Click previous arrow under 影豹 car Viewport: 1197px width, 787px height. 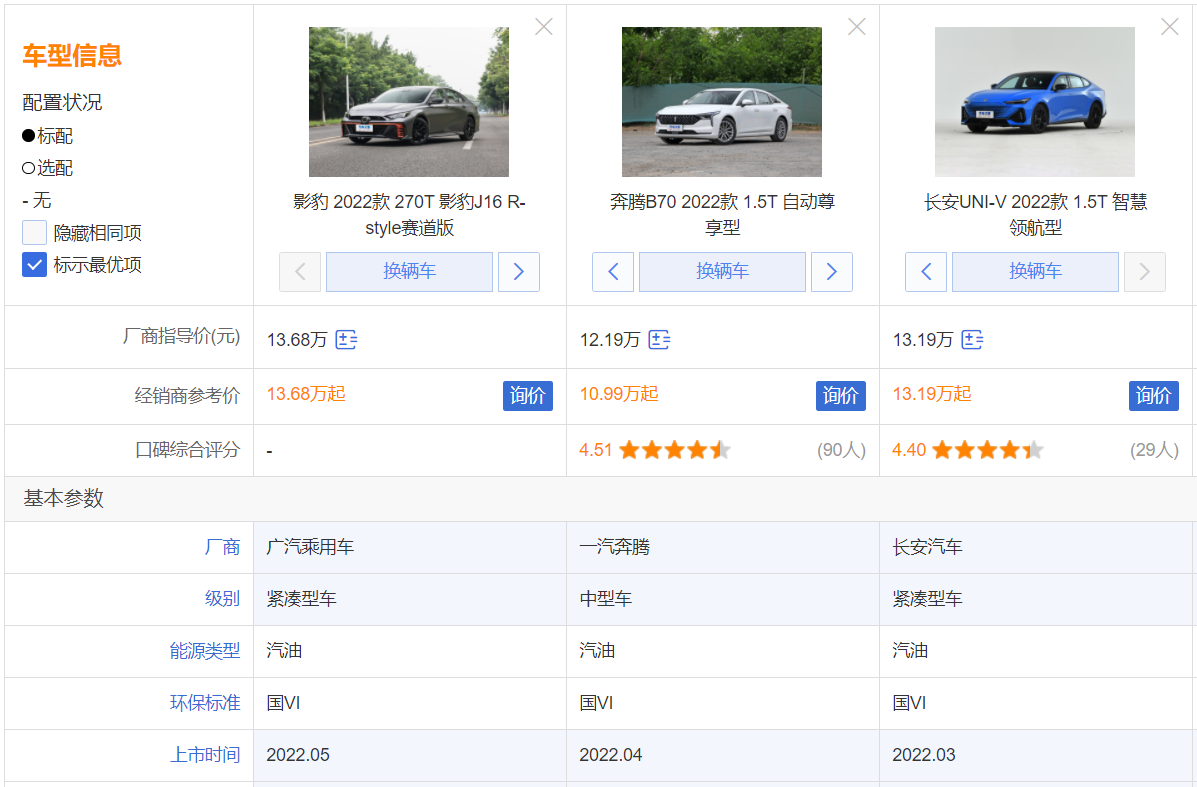tap(300, 272)
